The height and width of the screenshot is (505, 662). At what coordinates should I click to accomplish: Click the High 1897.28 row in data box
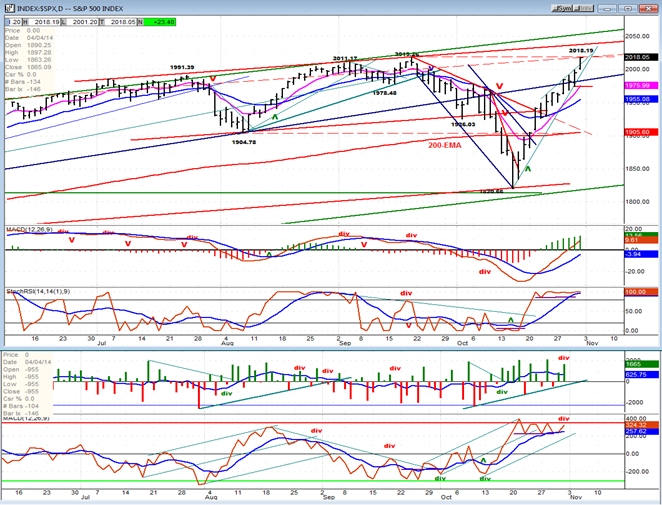(x=28, y=52)
